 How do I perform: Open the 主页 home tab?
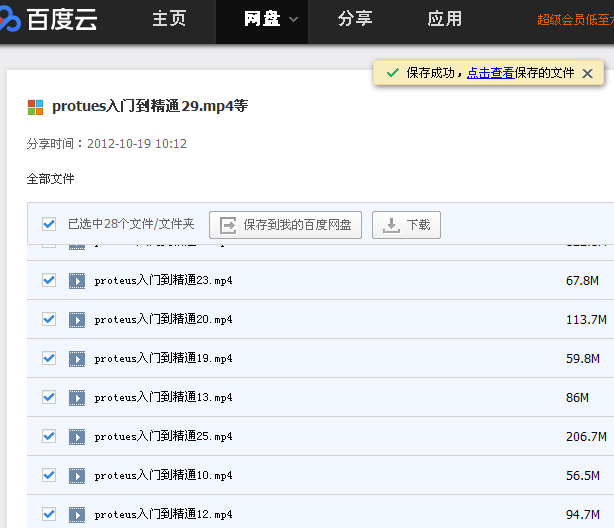coord(169,19)
